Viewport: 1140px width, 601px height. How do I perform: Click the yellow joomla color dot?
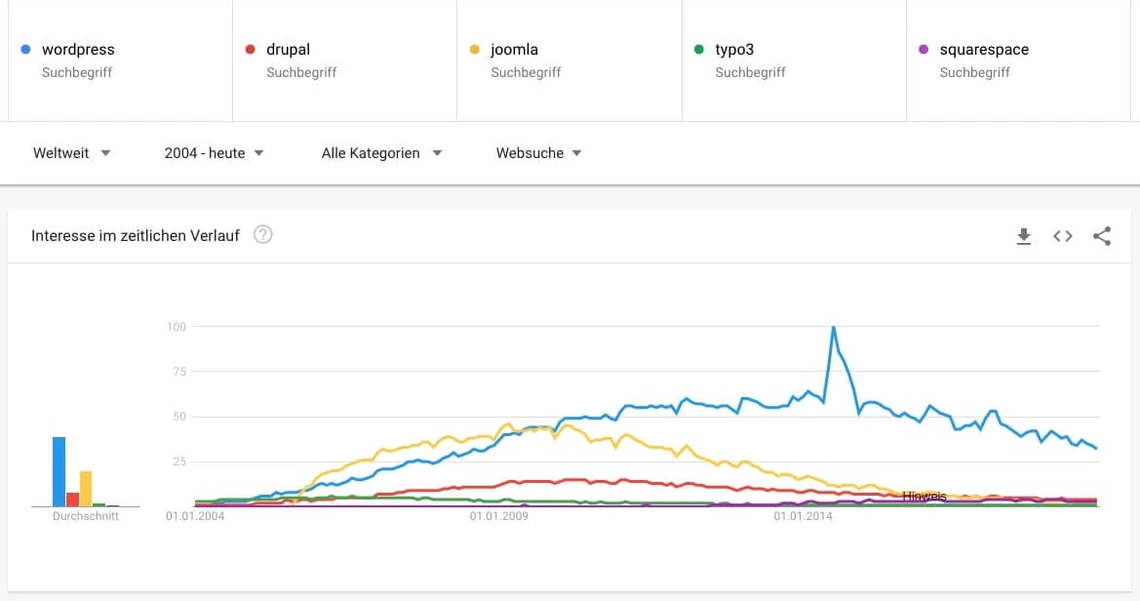click(475, 49)
